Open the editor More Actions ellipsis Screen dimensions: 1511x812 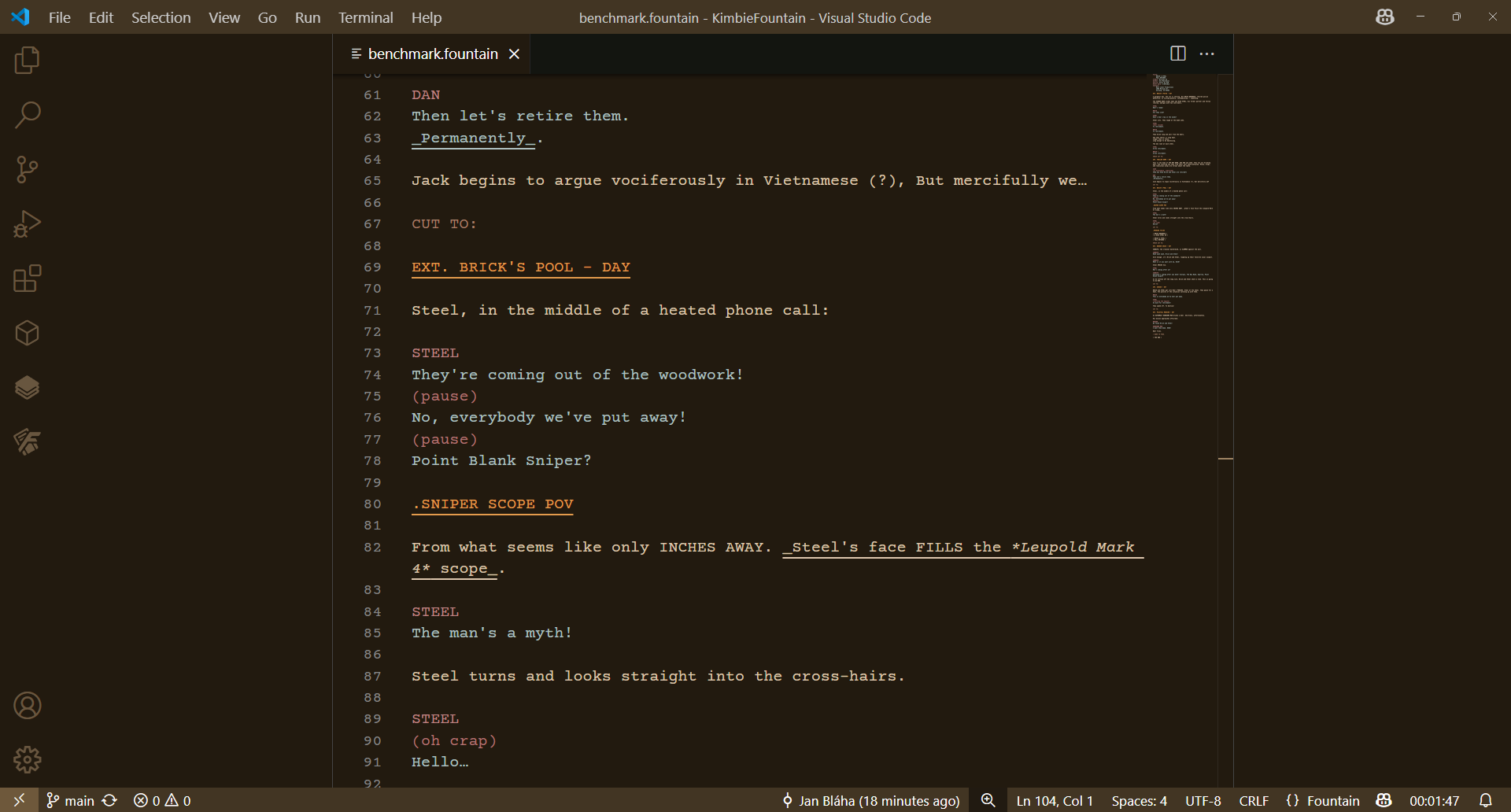(x=1207, y=54)
